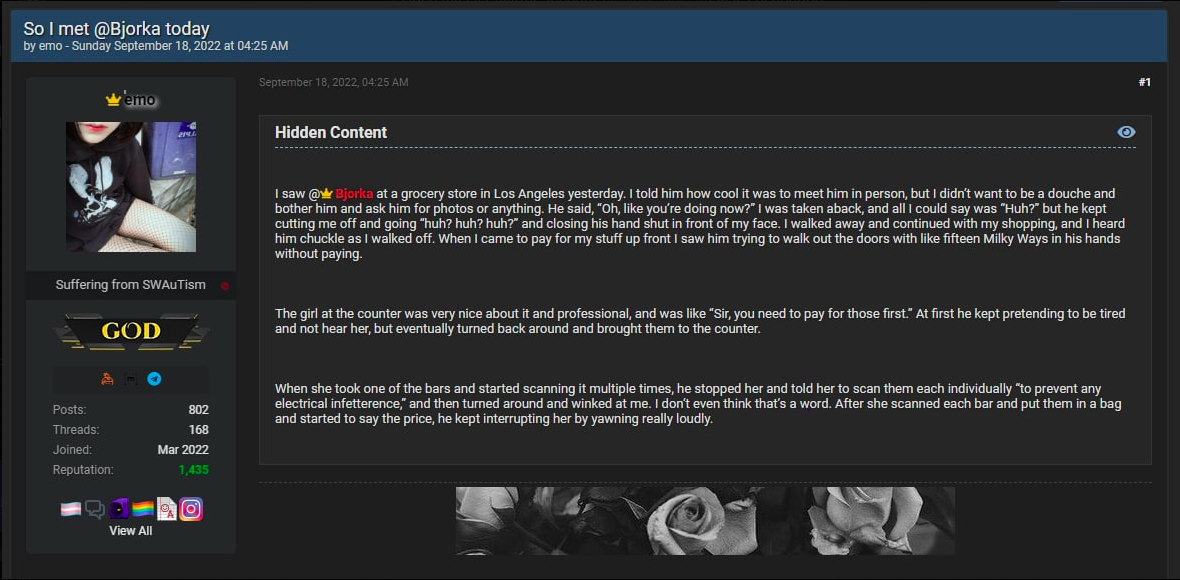
Task: Click the chat bubbles award badge
Action: [x=95, y=509]
